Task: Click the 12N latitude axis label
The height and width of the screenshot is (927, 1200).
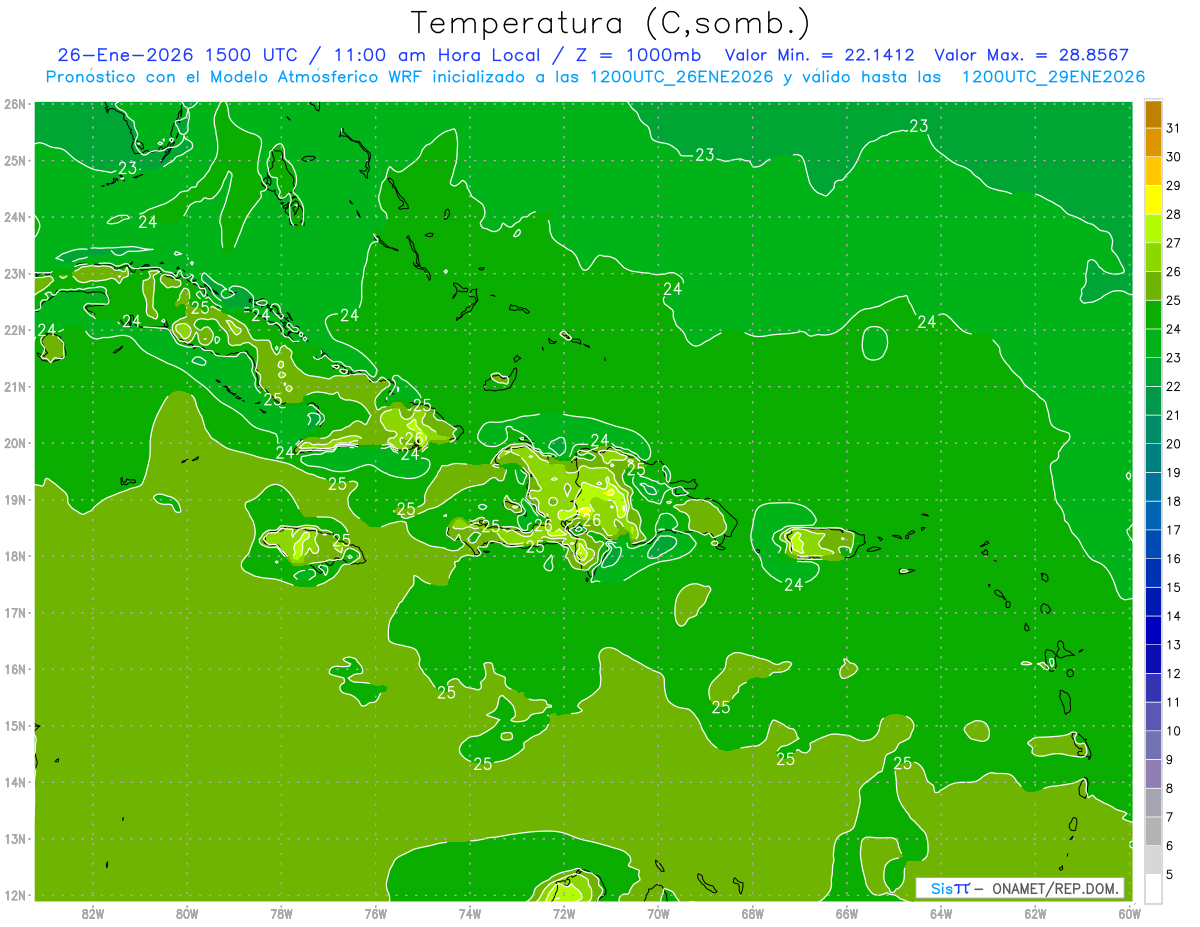Action: coord(14,895)
